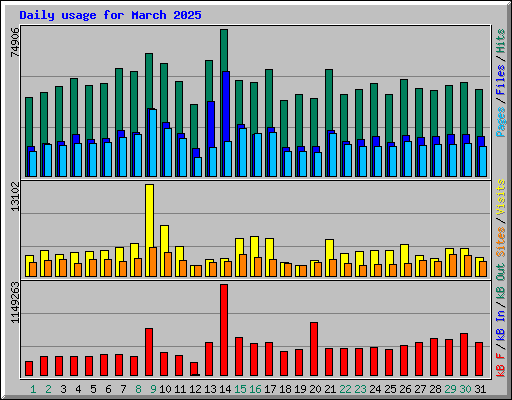The height and width of the screenshot is (400, 512).
Task: Click the 'Files' legend label
Action: click(500, 80)
